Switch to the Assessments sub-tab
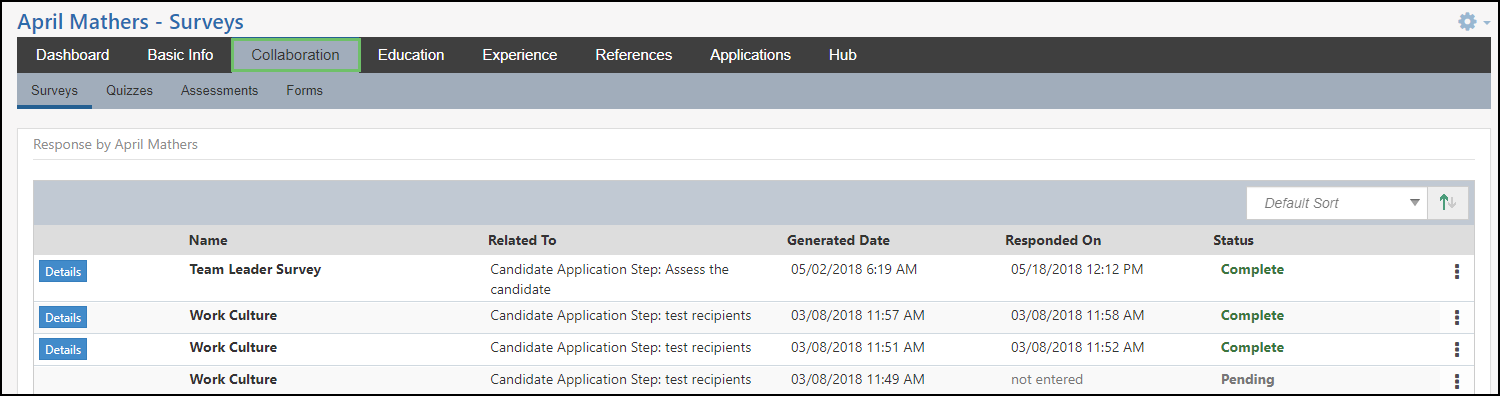This screenshot has height=396, width=1500. pyautogui.click(x=219, y=90)
